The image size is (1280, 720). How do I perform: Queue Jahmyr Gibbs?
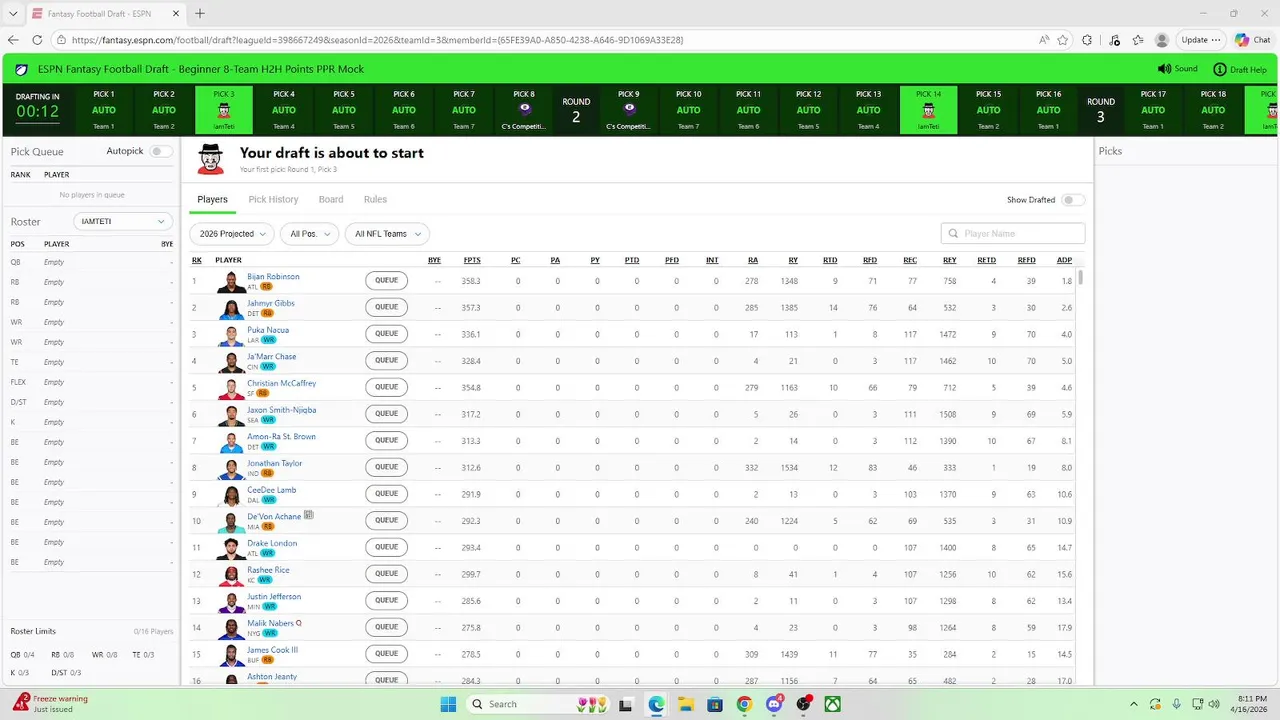click(x=386, y=307)
